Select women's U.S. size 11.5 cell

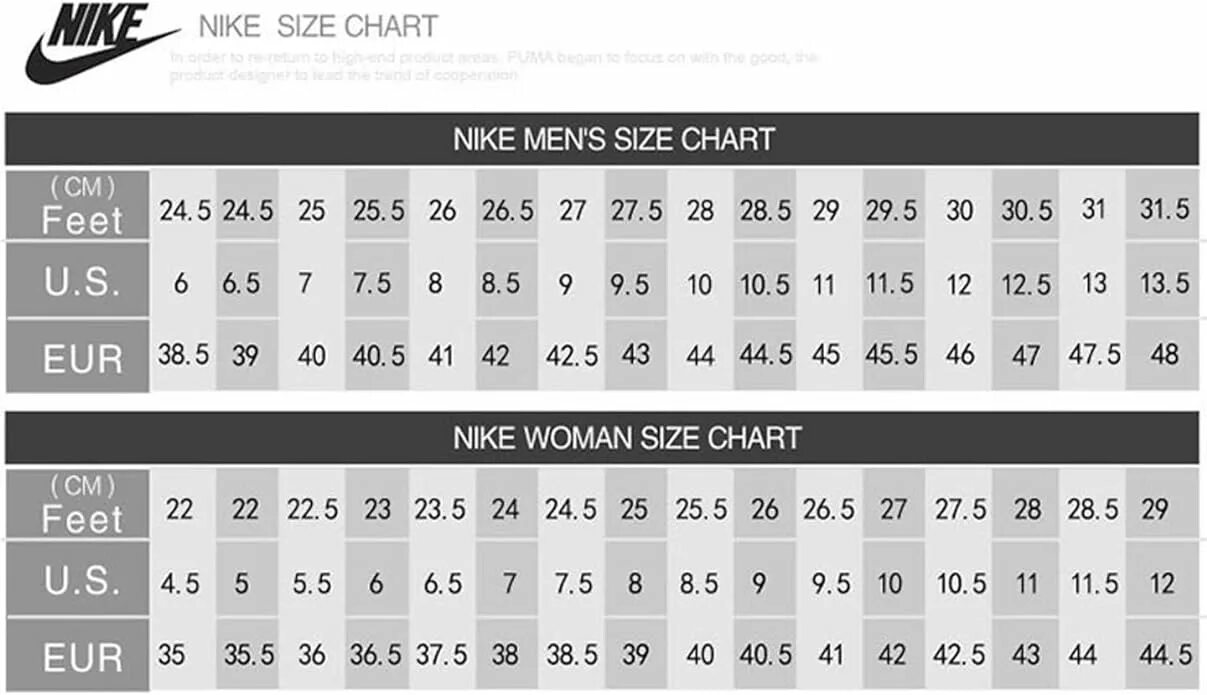(1093, 582)
